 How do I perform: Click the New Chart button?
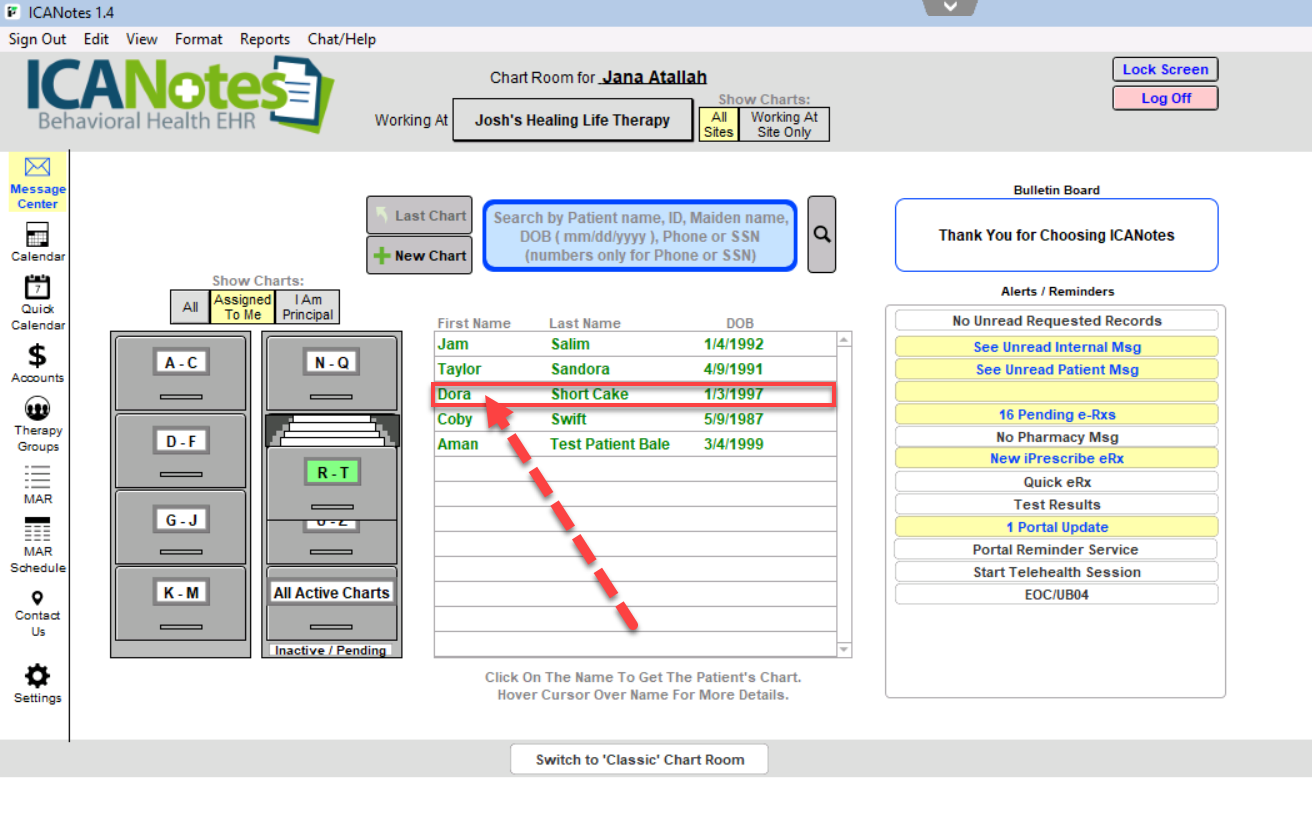pyautogui.click(x=419, y=255)
